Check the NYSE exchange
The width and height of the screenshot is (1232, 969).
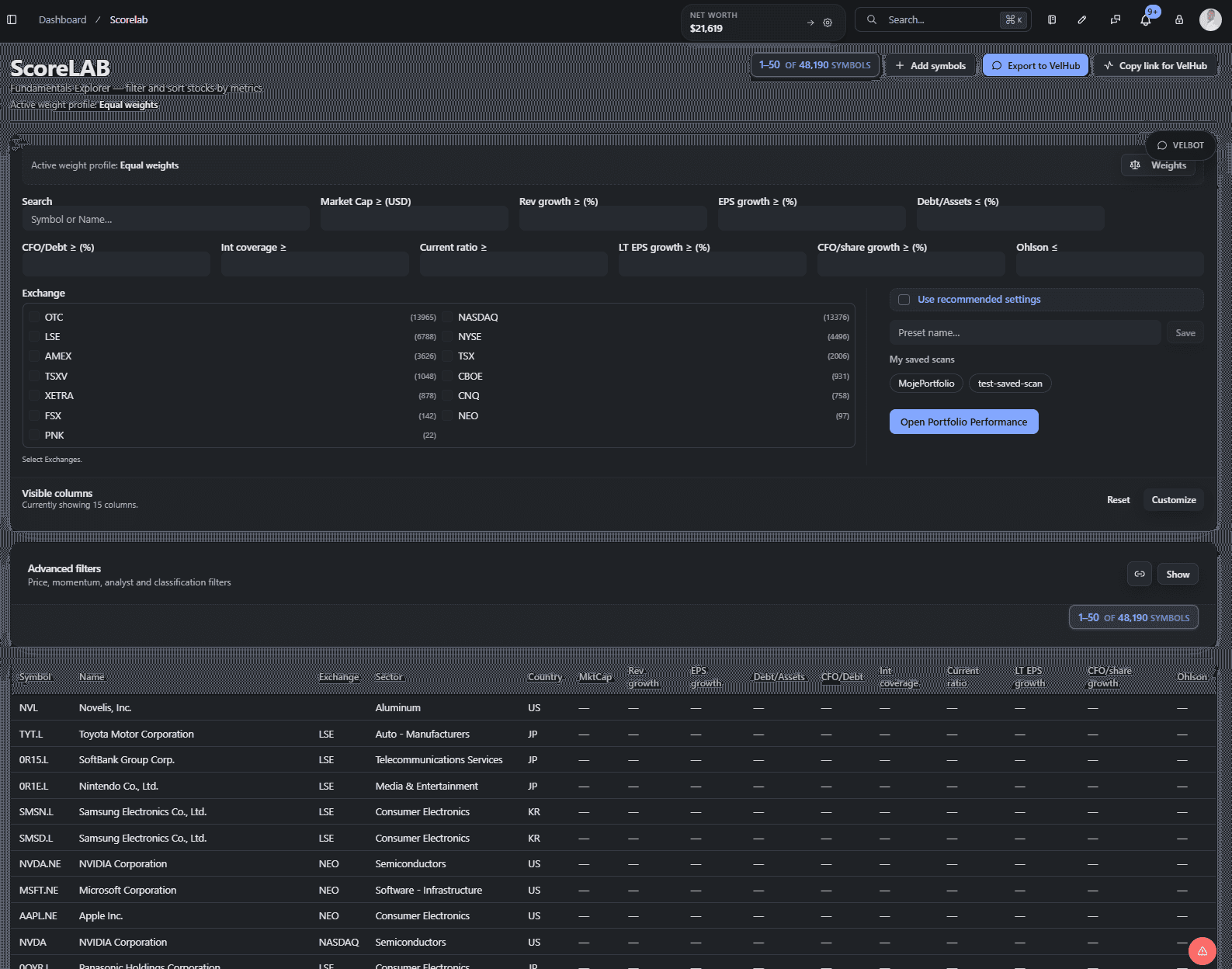[x=448, y=336]
